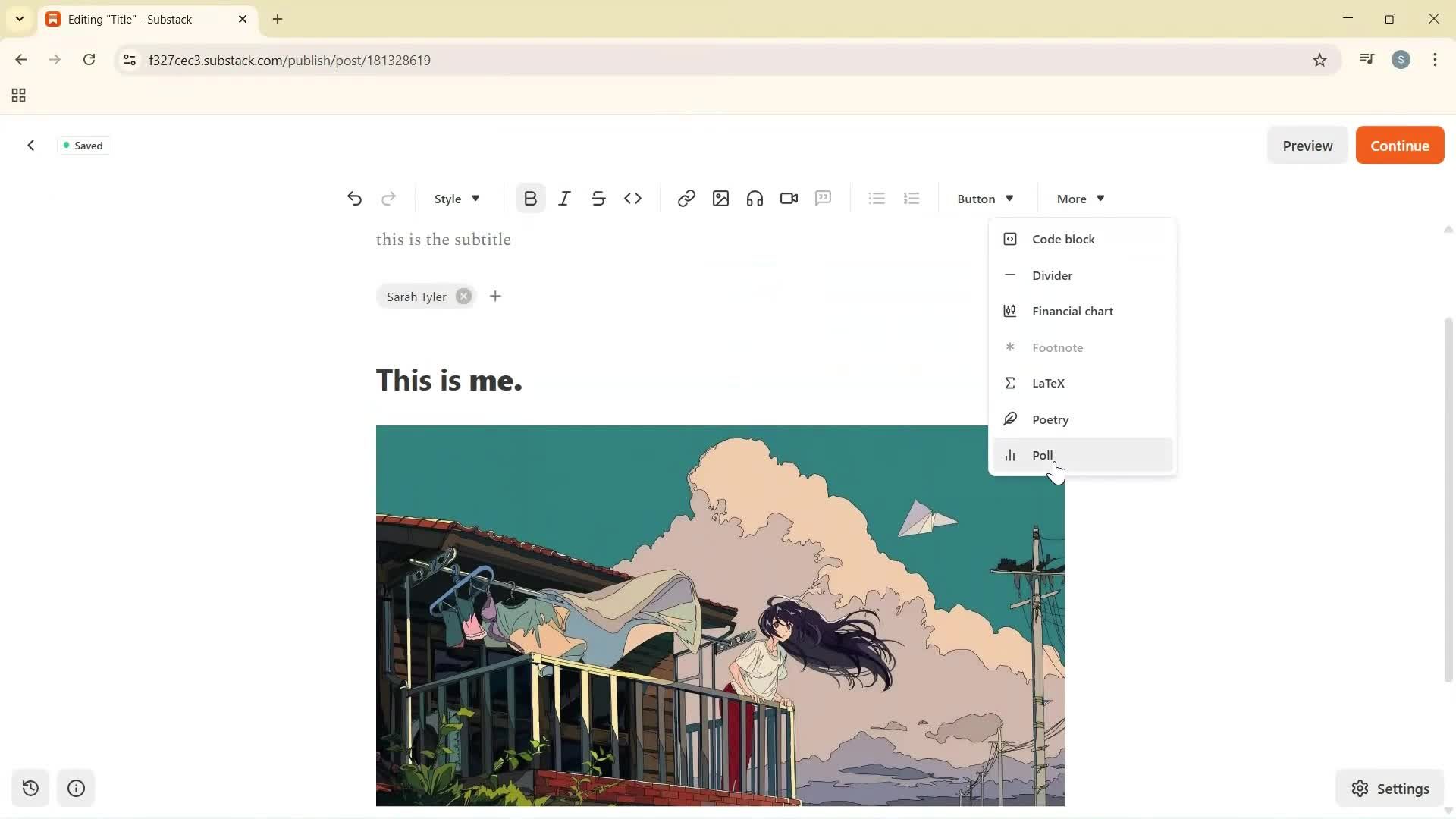Remove Sarah Tyler as an author
Screen dimensions: 1456x819
click(x=463, y=297)
